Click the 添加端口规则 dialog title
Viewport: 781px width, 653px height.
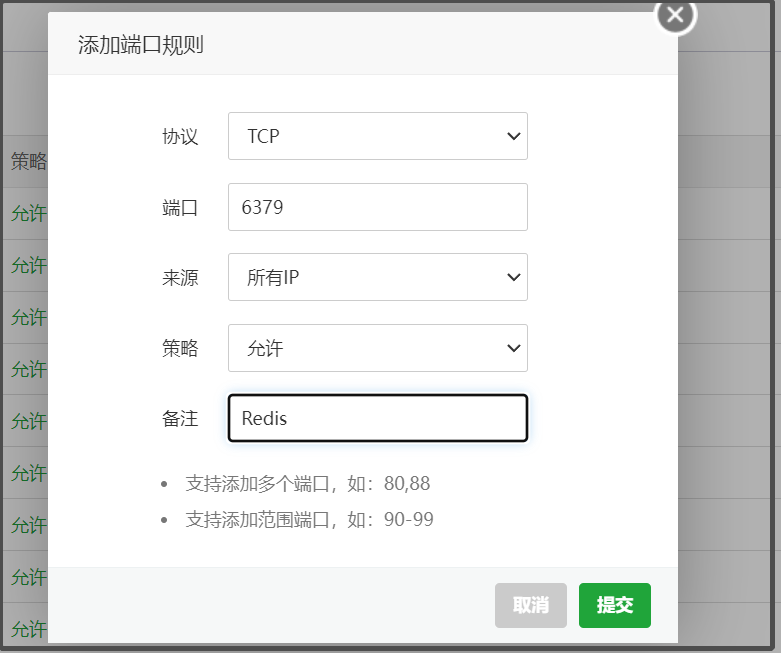[x=141, y=45]
